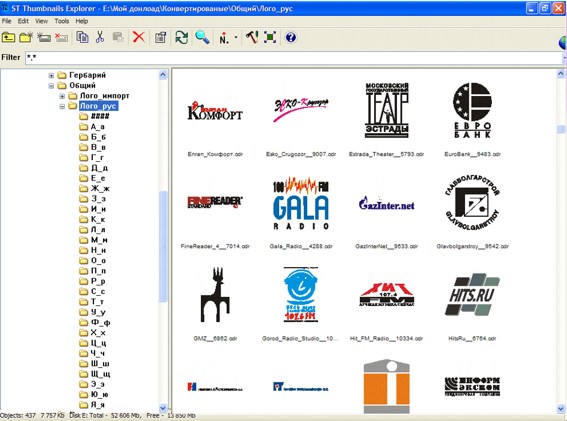
Task: Open the dropdown arrow beside sort icon
Action: tap(236, 37)
